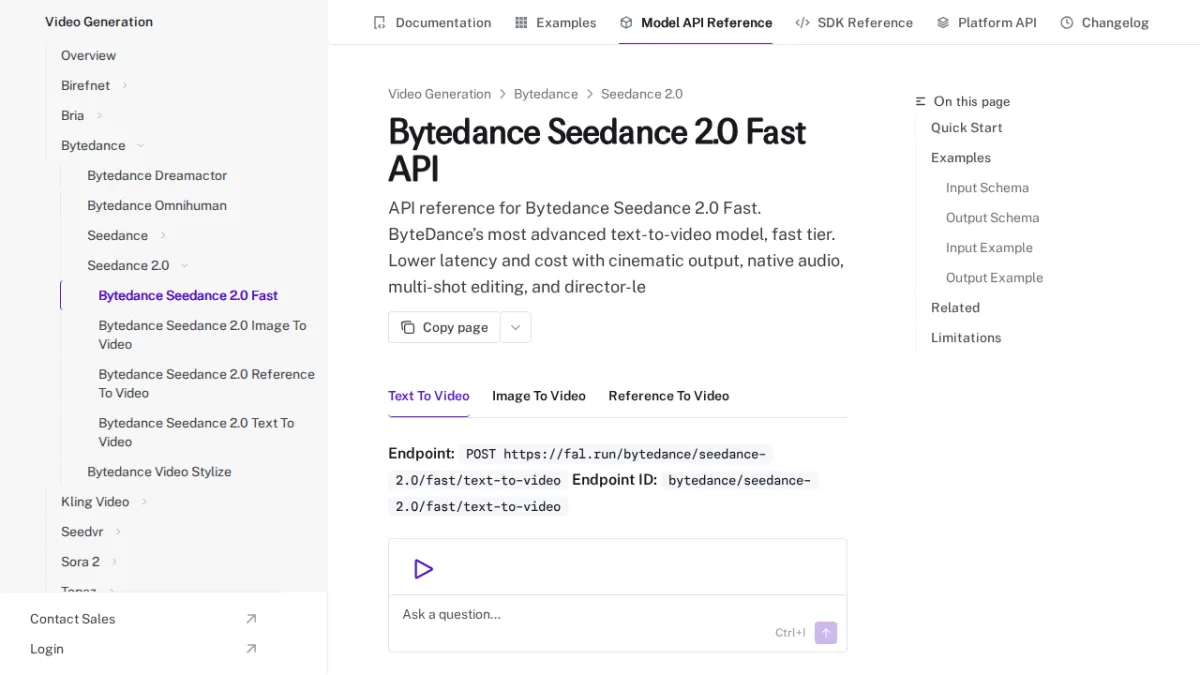This screenshot has height=675, width=1200.
Task: Jump to Output Schema section
Action: tap(993, 217)
